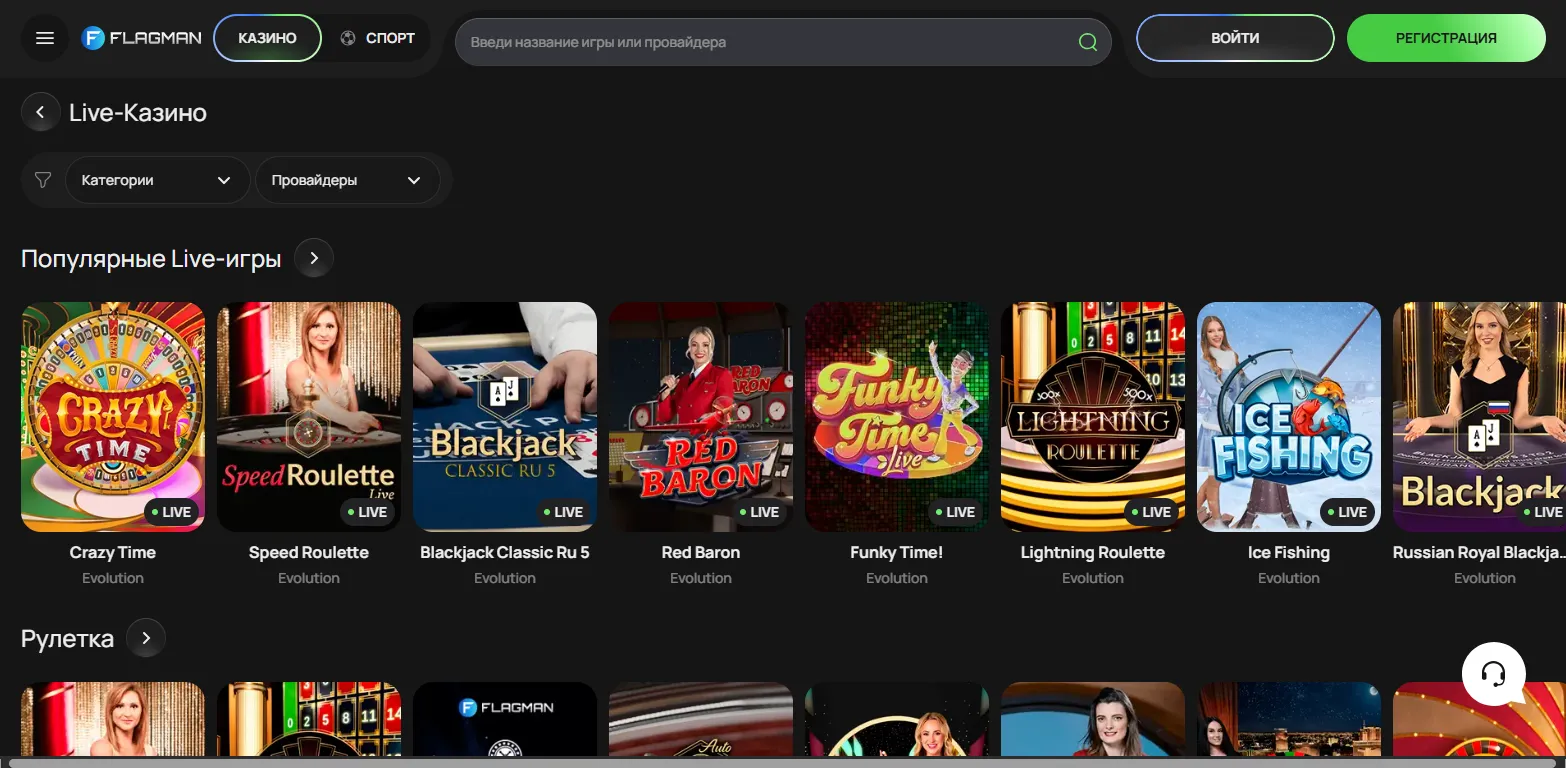Click the back arrow beside Live-Казино

(40, 113)
